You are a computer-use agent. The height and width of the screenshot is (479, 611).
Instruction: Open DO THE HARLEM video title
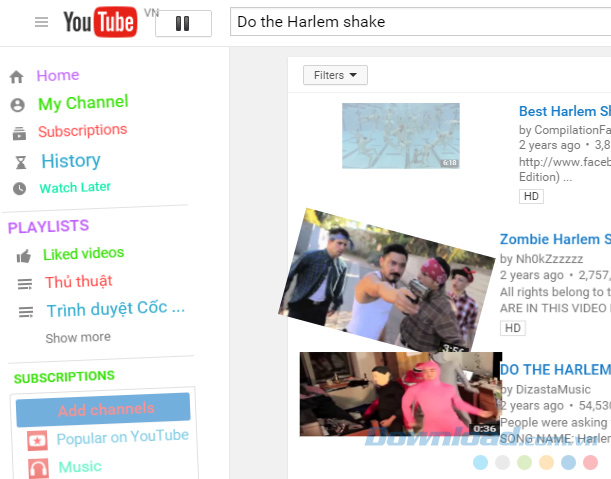tap(555, 369)
